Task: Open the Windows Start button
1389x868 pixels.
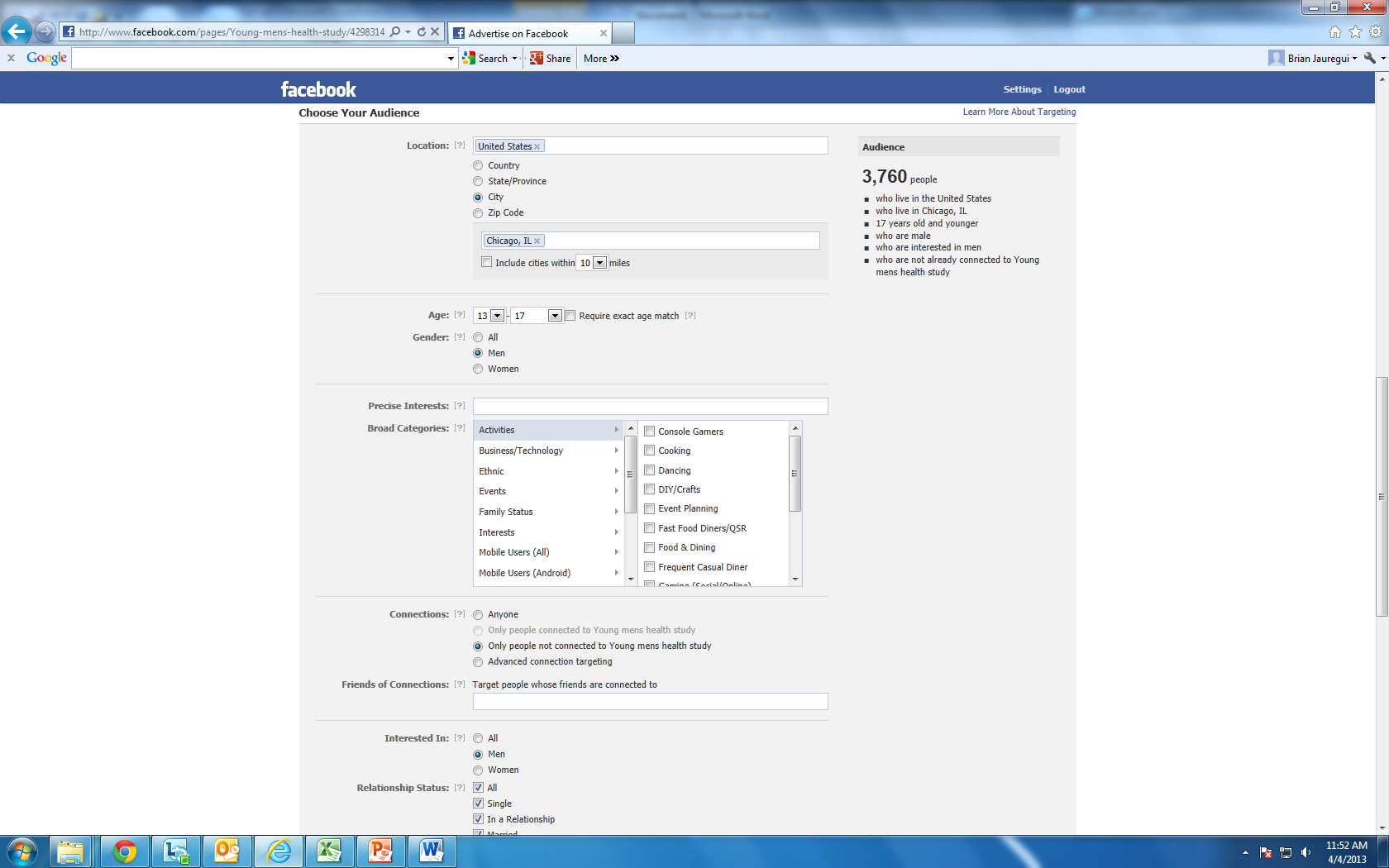Action: point(22,851)
